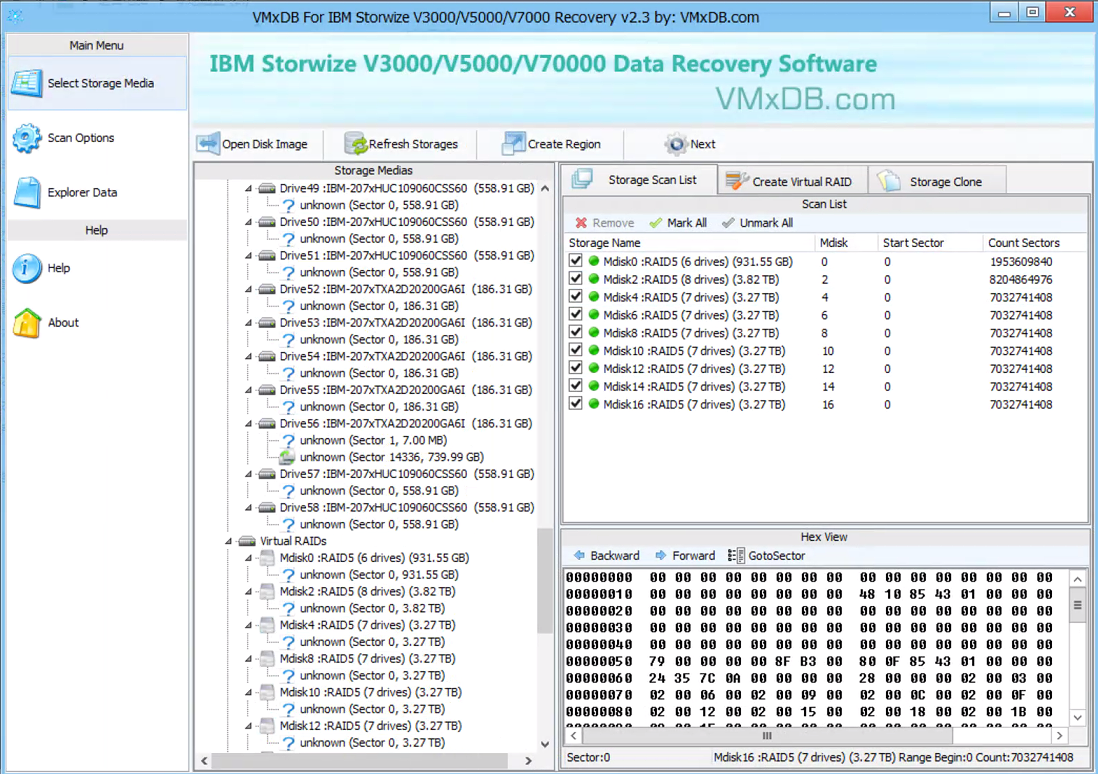
Task: Click the GotoSector button
Action: coord(767,555)
